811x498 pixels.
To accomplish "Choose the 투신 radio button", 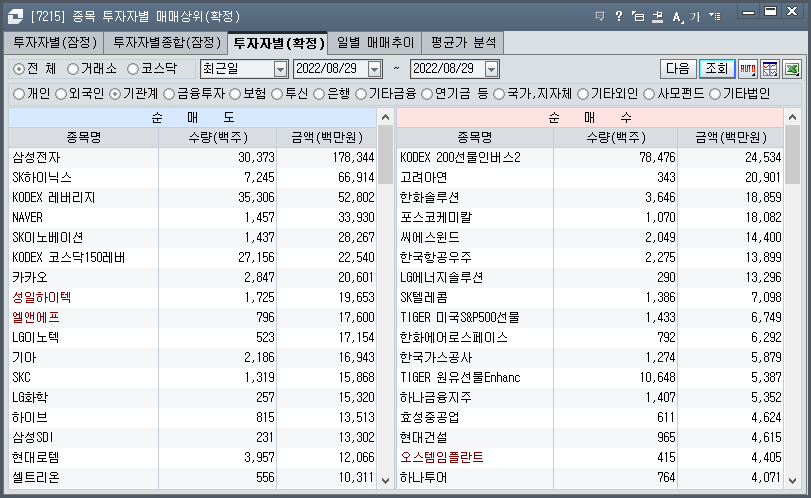I will [x=277, y=94].
